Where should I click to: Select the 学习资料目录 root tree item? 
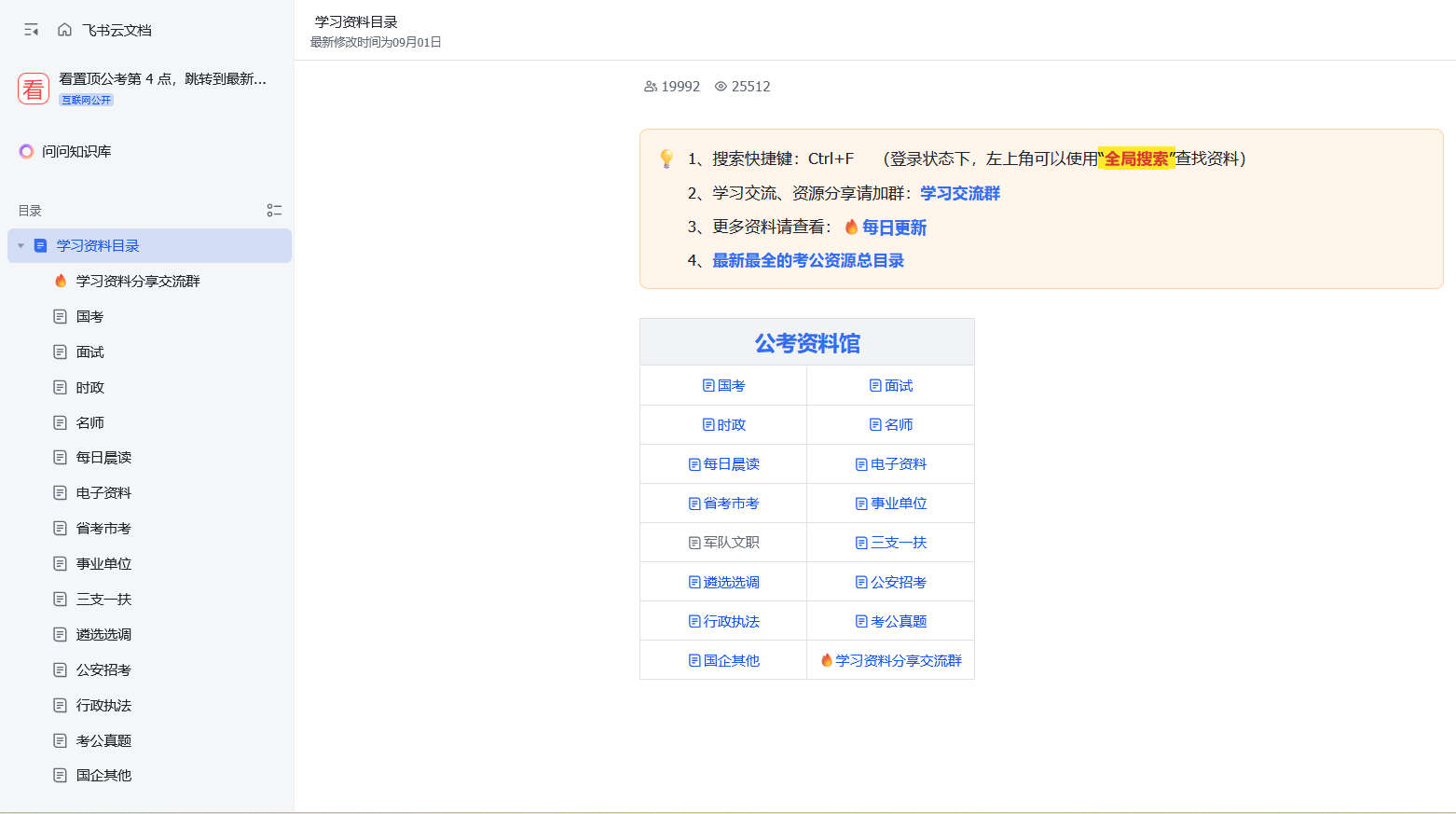[x=149, y=246]
